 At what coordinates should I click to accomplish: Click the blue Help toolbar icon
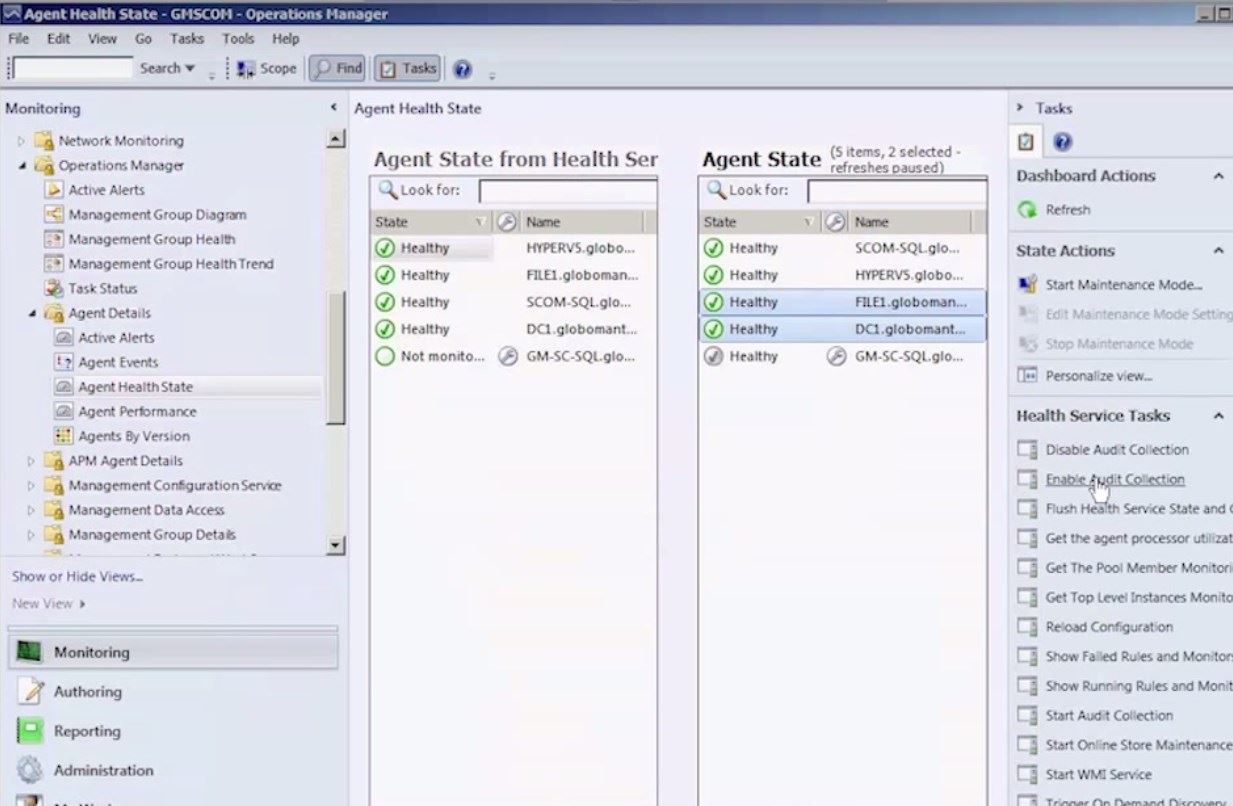[462, 69]
